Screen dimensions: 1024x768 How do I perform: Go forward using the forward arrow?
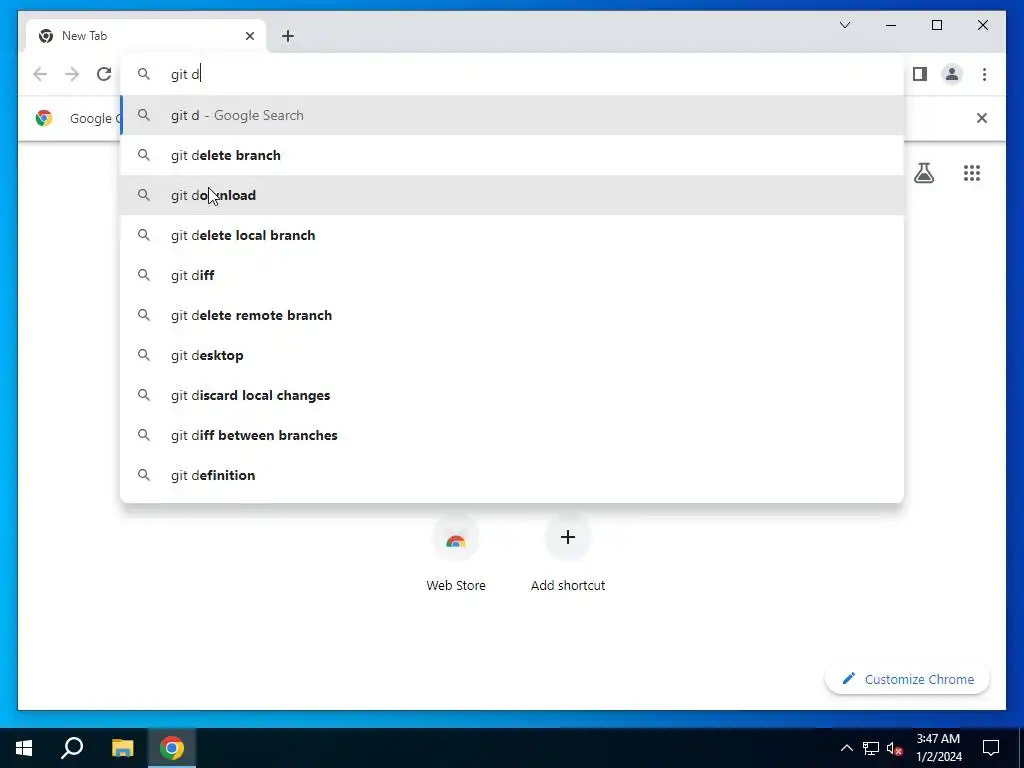(x=72, y=74)
